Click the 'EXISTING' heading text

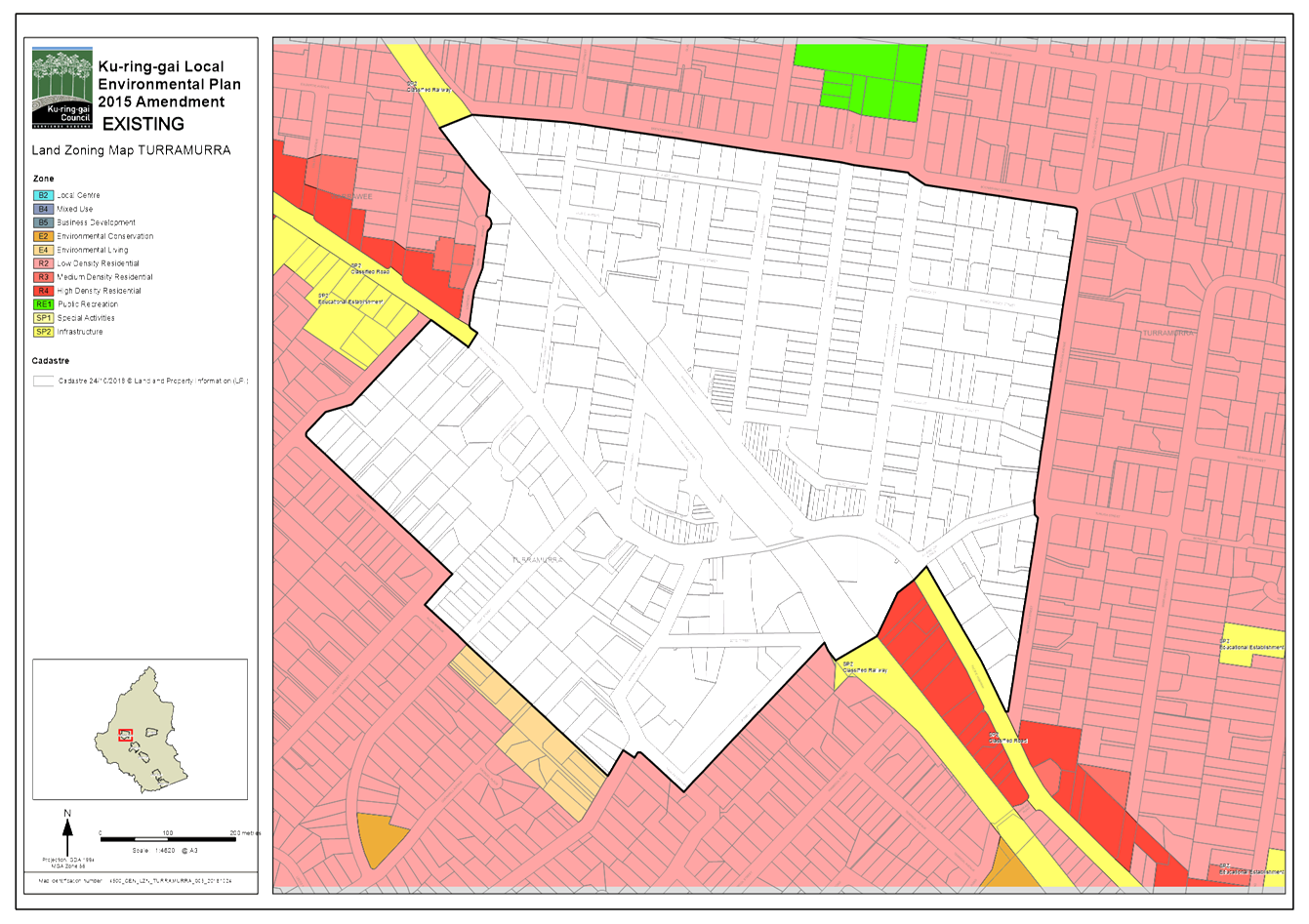coord(143,124)
